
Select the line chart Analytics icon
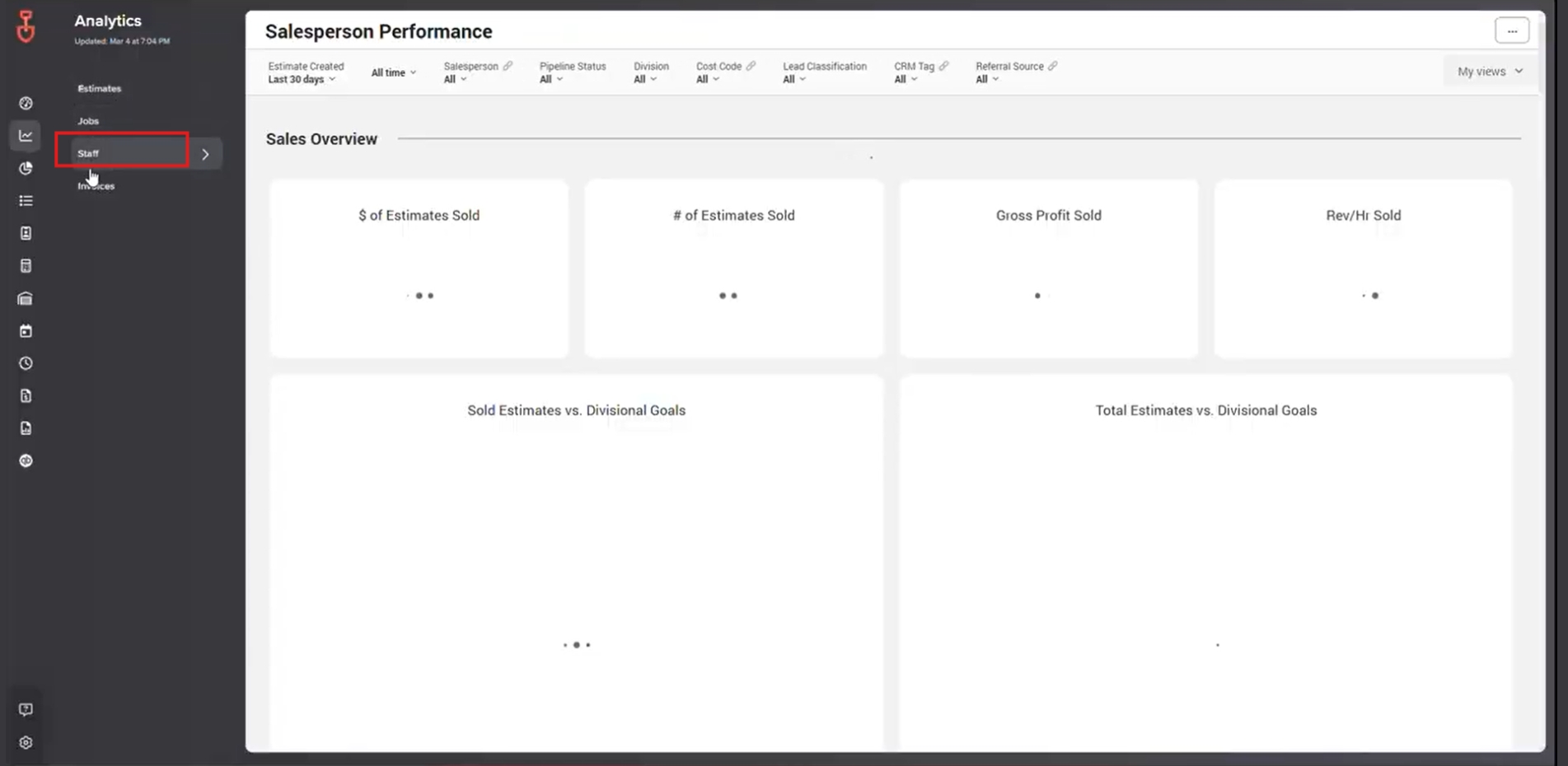tap(26, 135)
